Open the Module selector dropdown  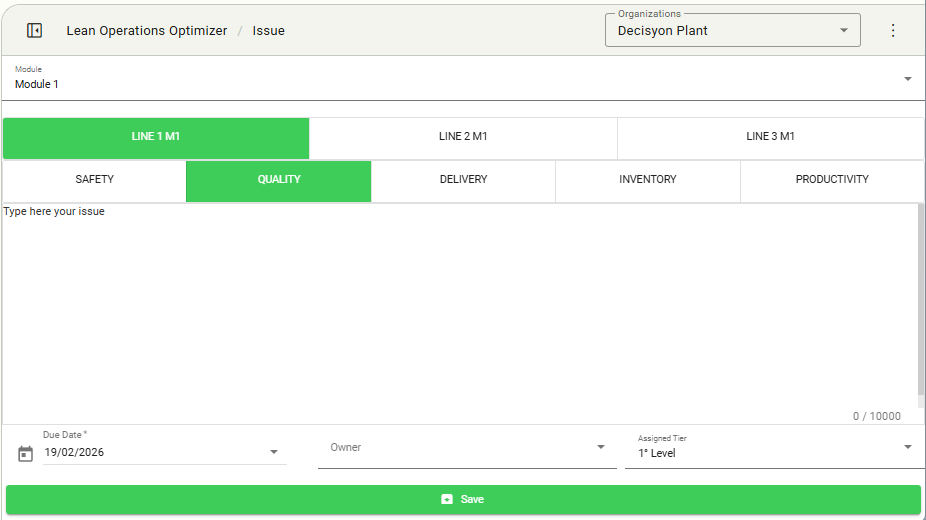(x=907, y=79)
